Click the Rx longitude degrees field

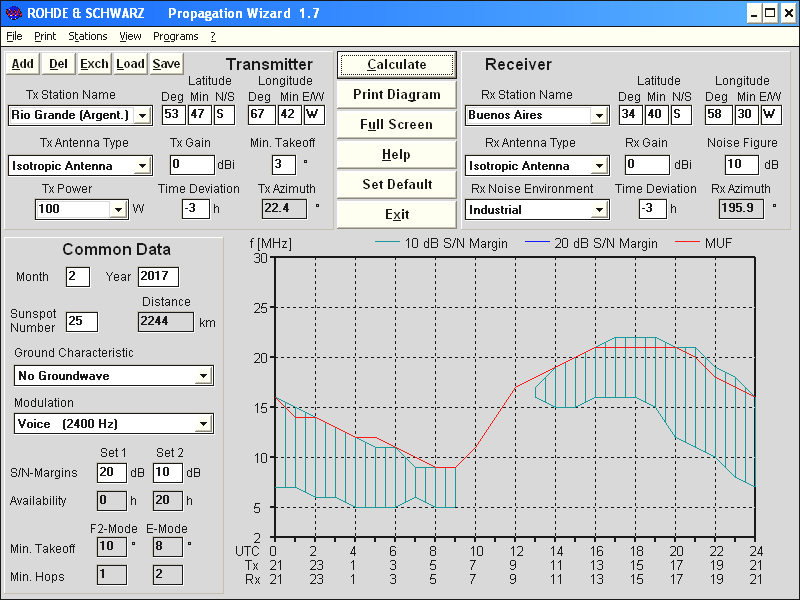719,115
